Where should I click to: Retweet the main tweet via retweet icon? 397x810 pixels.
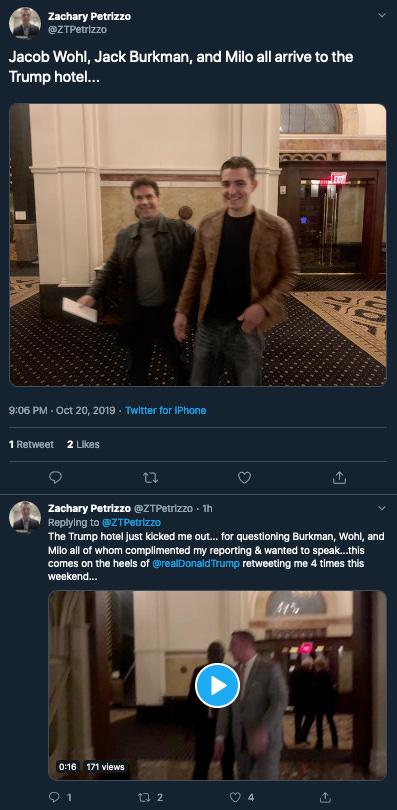point(150,478)
